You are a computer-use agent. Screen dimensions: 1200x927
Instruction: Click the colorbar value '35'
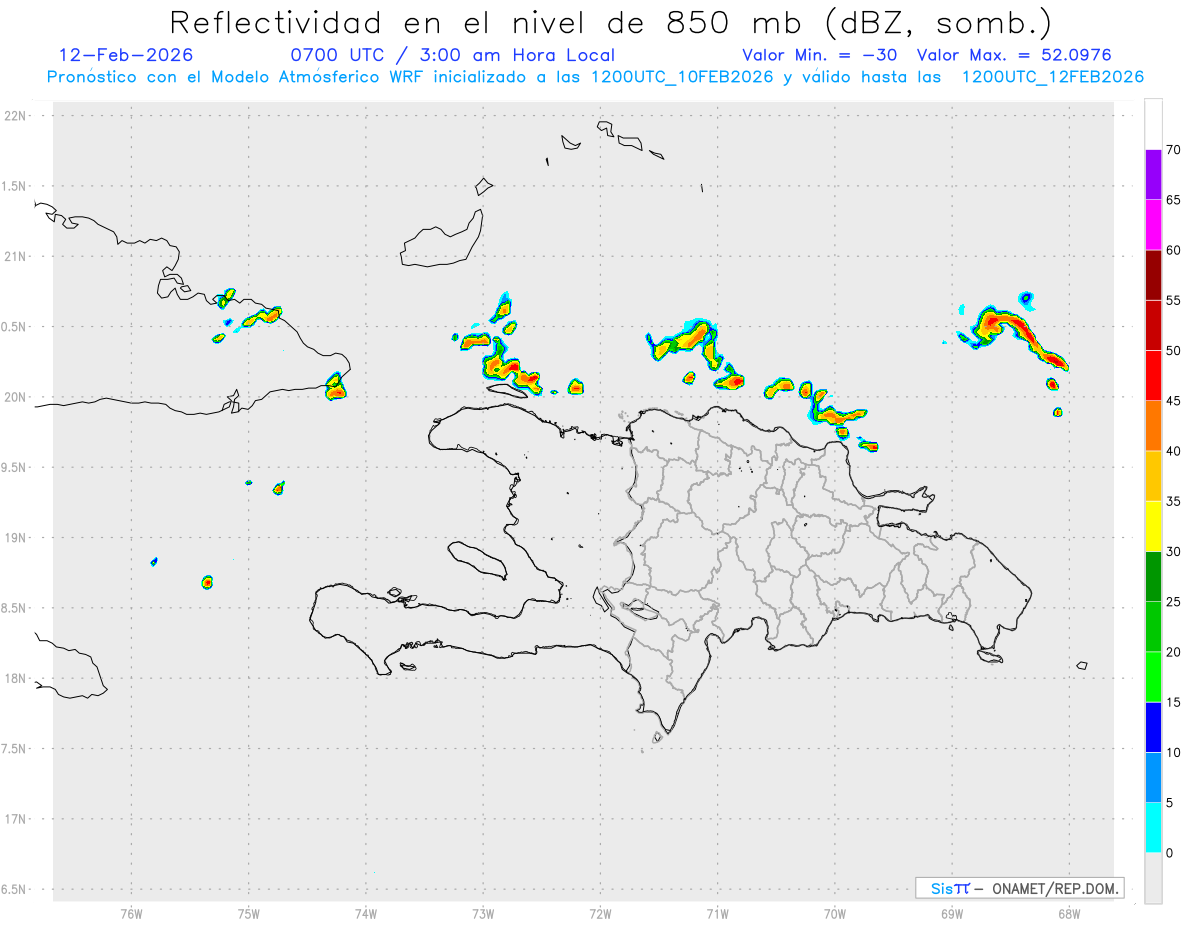(1174, 501)
